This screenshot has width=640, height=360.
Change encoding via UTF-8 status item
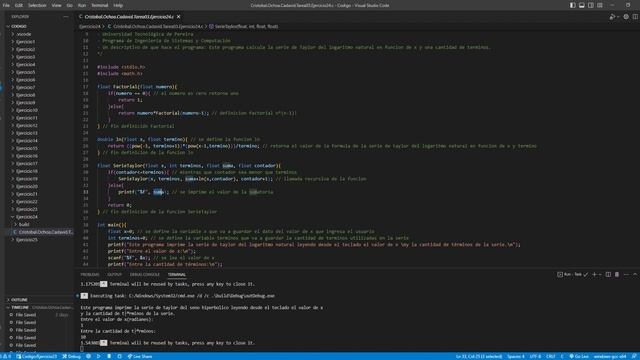pyautogui.click(x=535, y=356)
